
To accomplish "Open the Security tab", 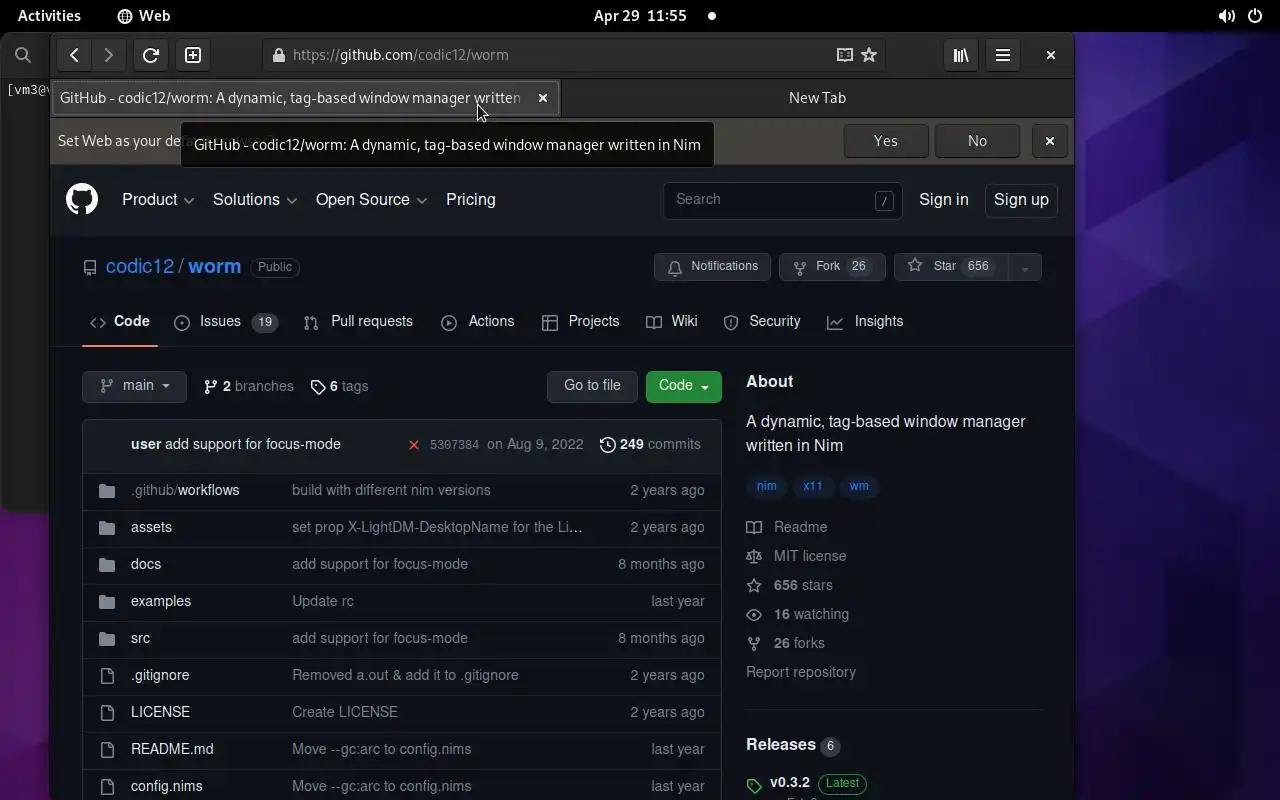I will [x=762, y=321].
